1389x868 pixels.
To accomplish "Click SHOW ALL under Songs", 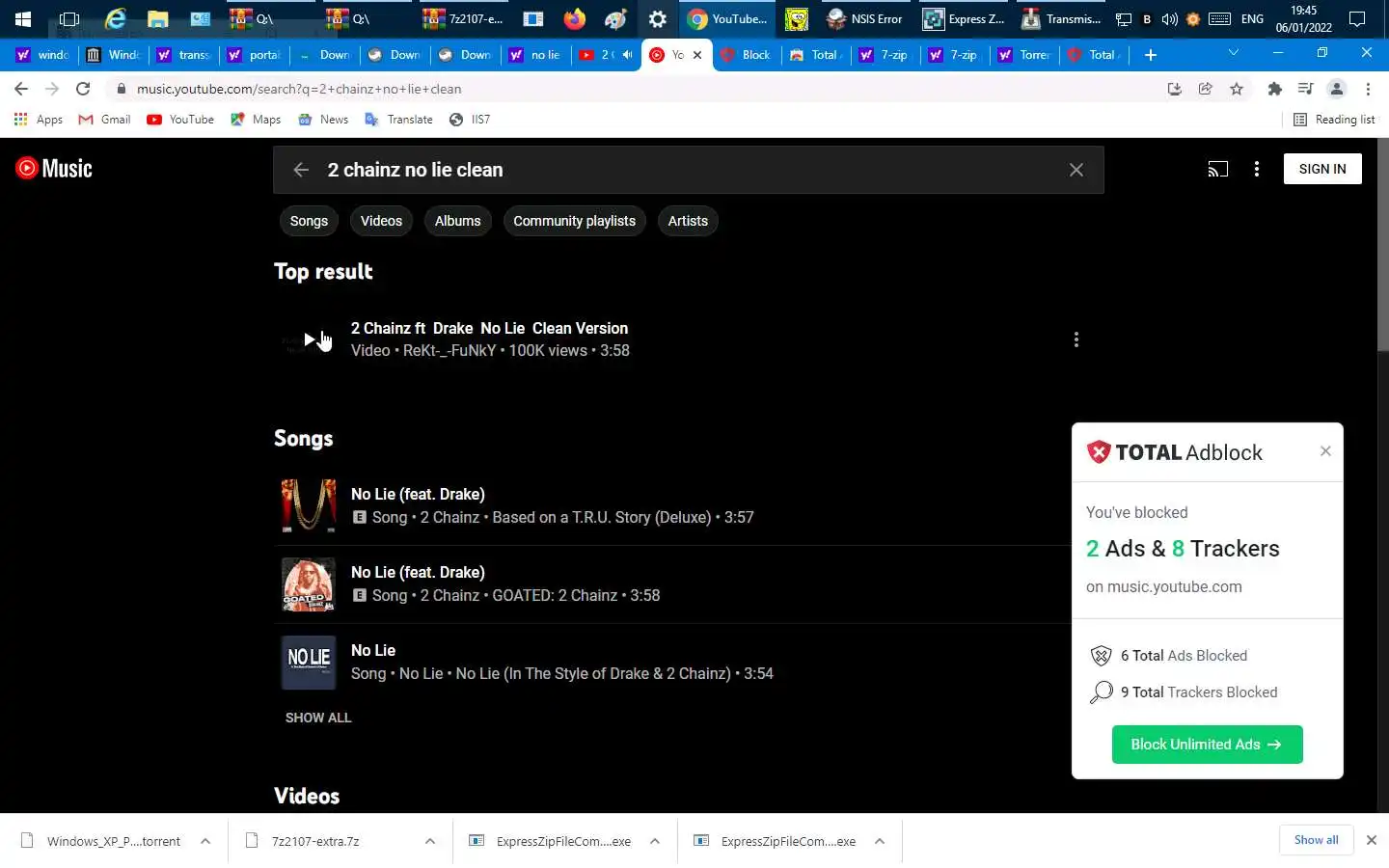I will pos(318,718).
